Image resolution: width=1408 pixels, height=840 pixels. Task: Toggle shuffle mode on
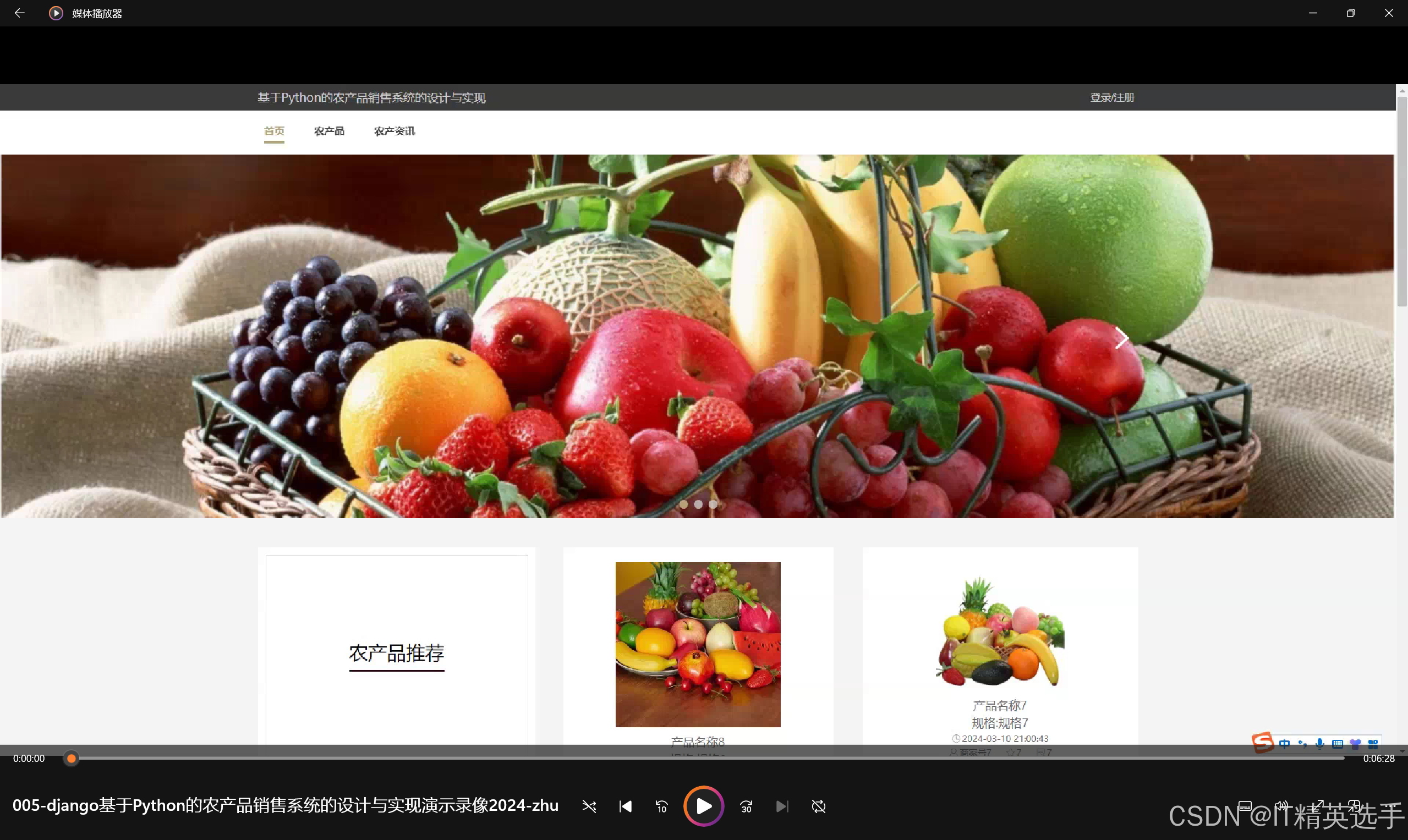(x=589, y=806)
